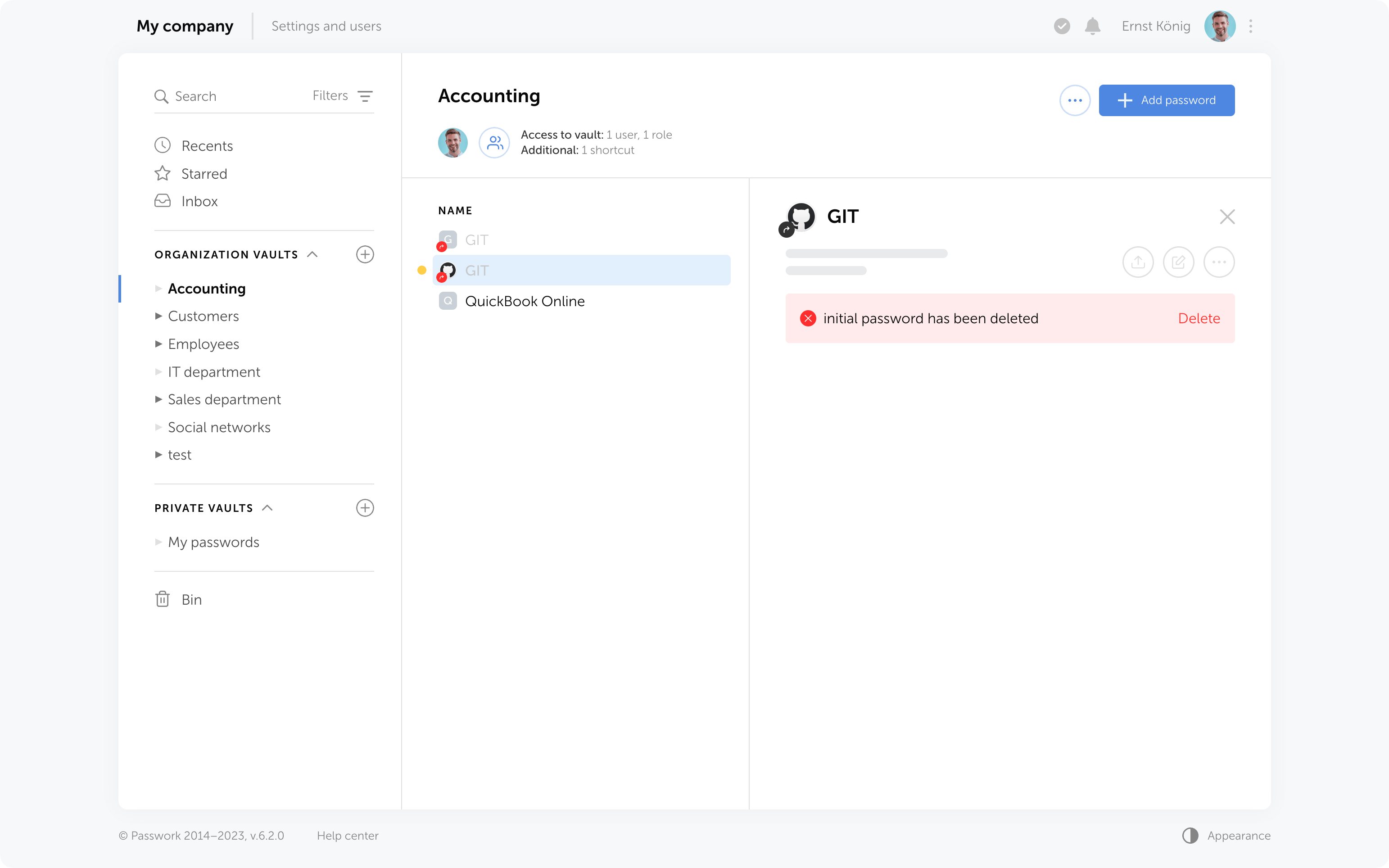Click the Add password button
The image size is (1389, 868).
[x=1166, y=100]
